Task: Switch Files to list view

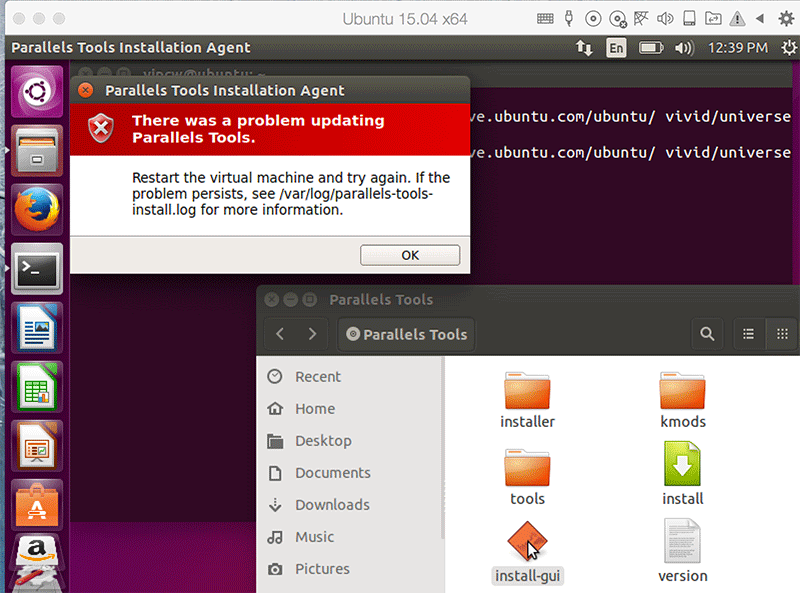Action: [x=748, y=334]
